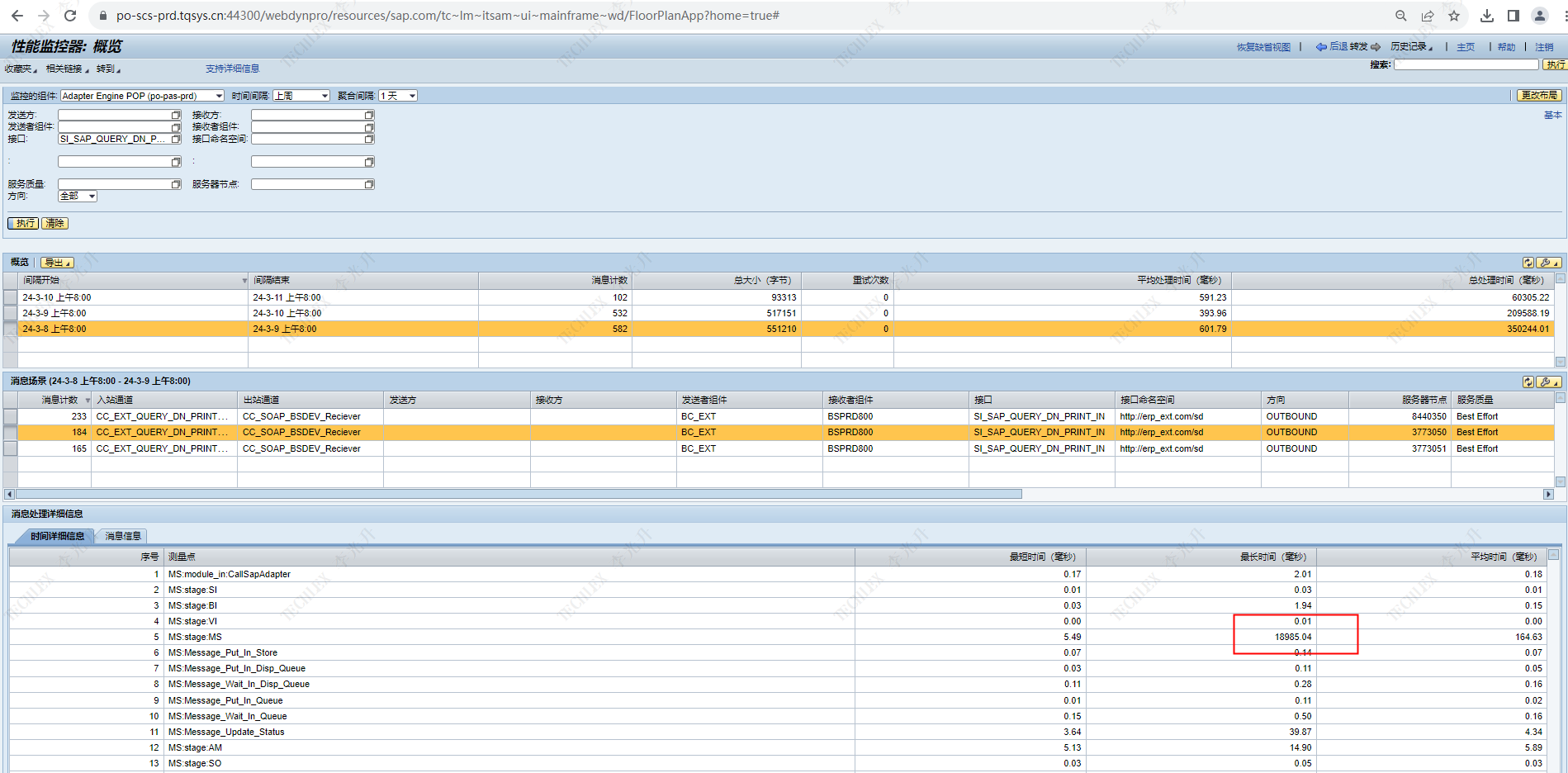Click the gray 转发 forward arrow icon

click(1376, 47)
